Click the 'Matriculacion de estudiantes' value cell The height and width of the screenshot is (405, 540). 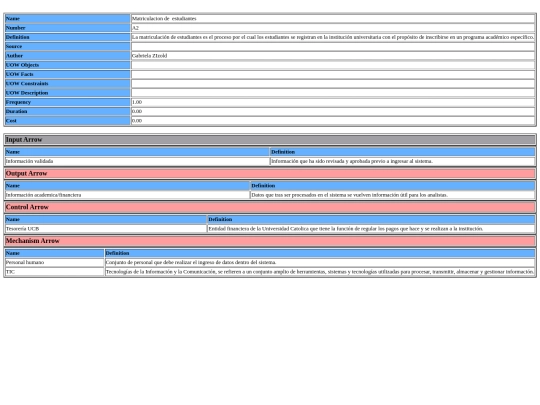[333, 19]
